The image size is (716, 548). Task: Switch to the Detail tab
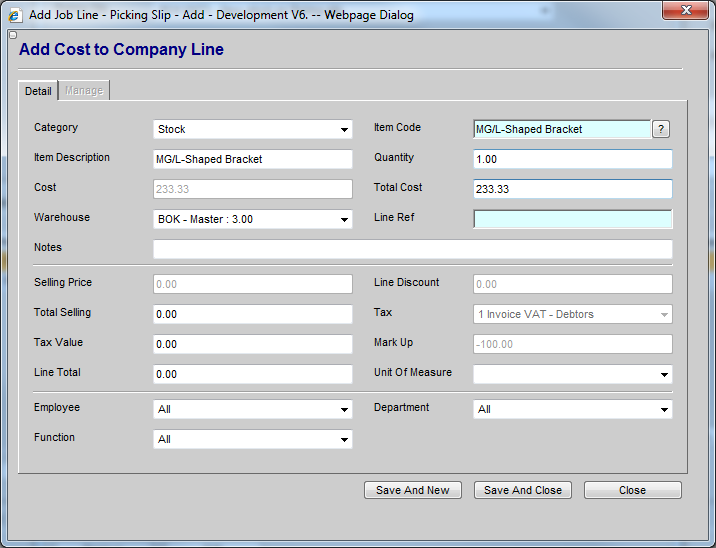[x=38, y=91]
